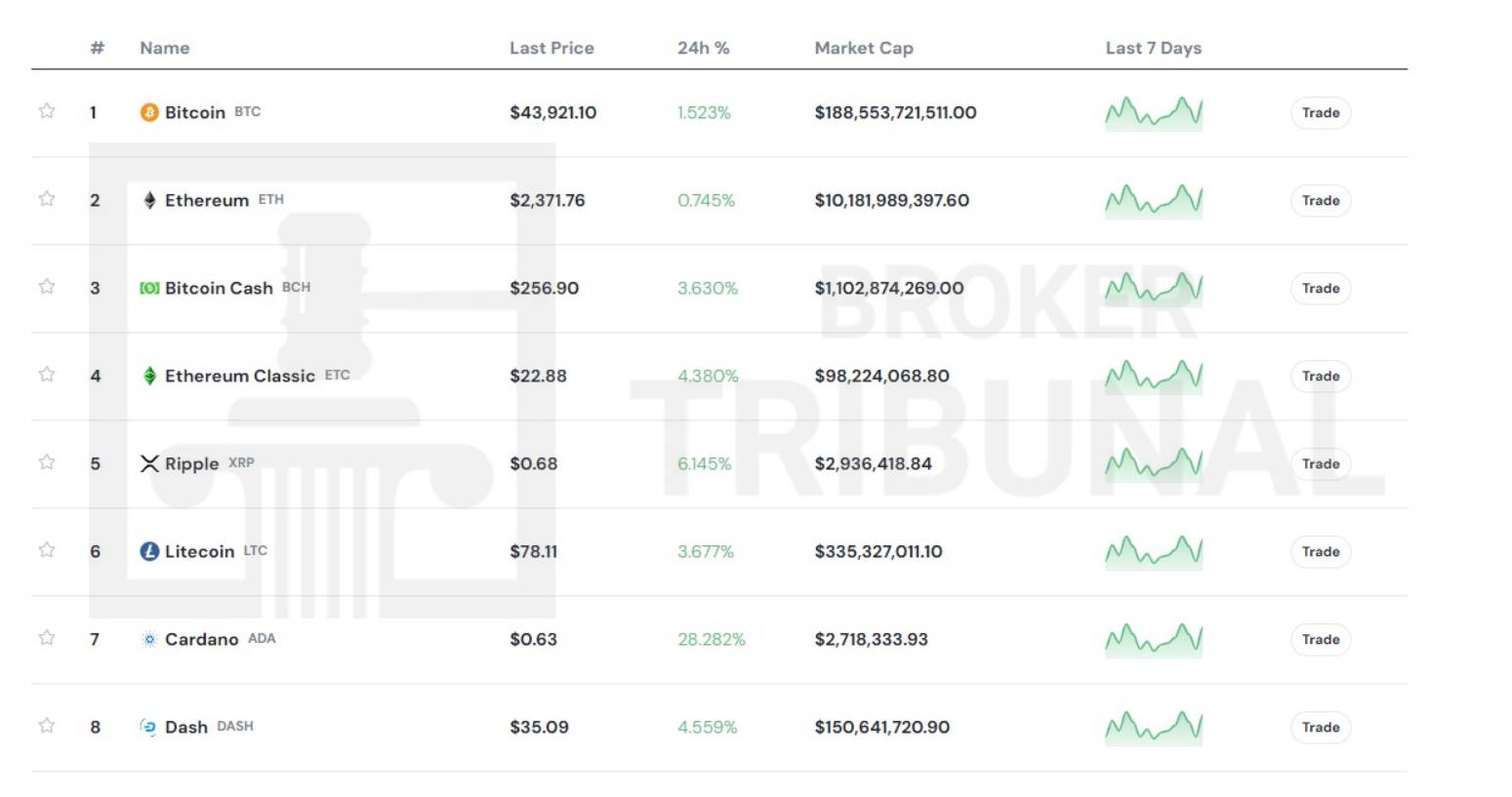The image size is (1512, 797).
Task: Click the 4.380% change value
Action: 708,376
